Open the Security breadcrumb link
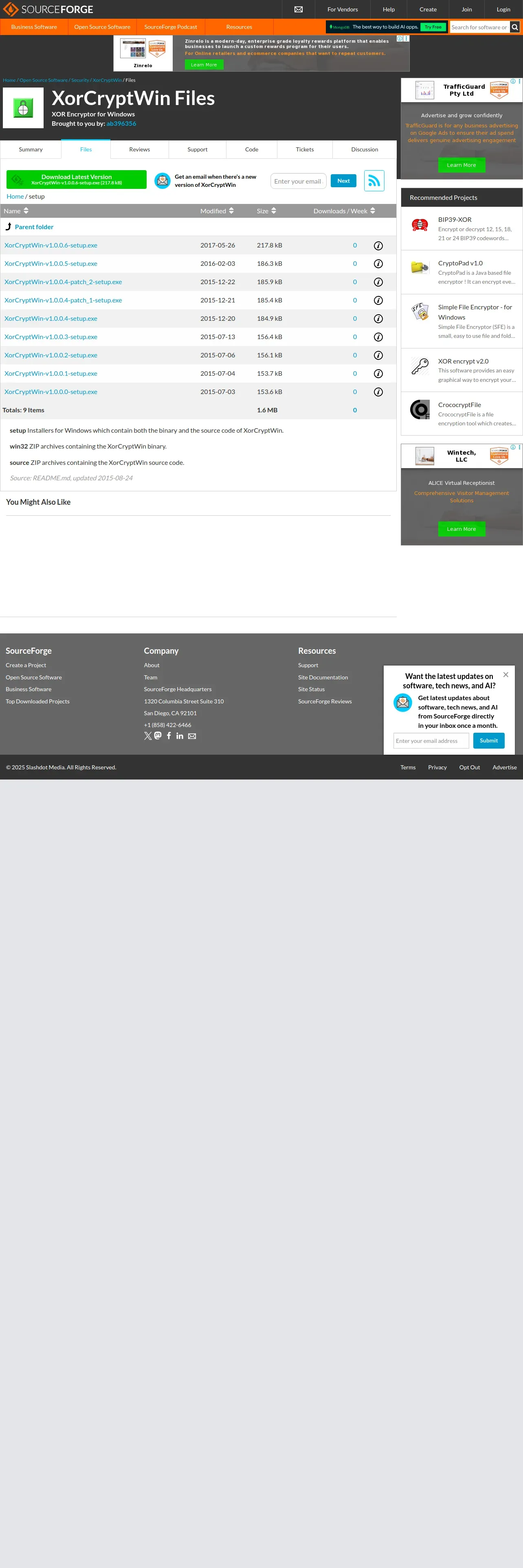The image size is (523, 1568). pos(80,80)
